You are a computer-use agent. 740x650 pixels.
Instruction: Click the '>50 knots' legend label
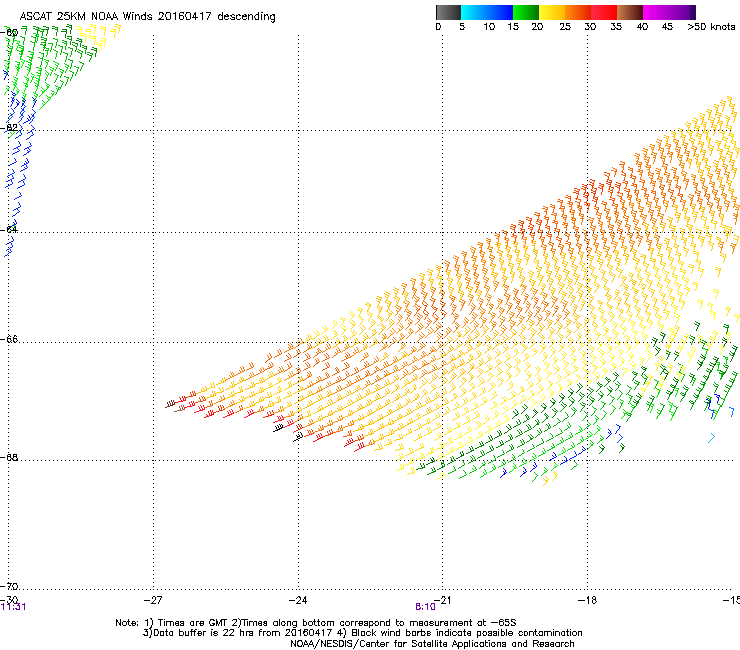711,27
